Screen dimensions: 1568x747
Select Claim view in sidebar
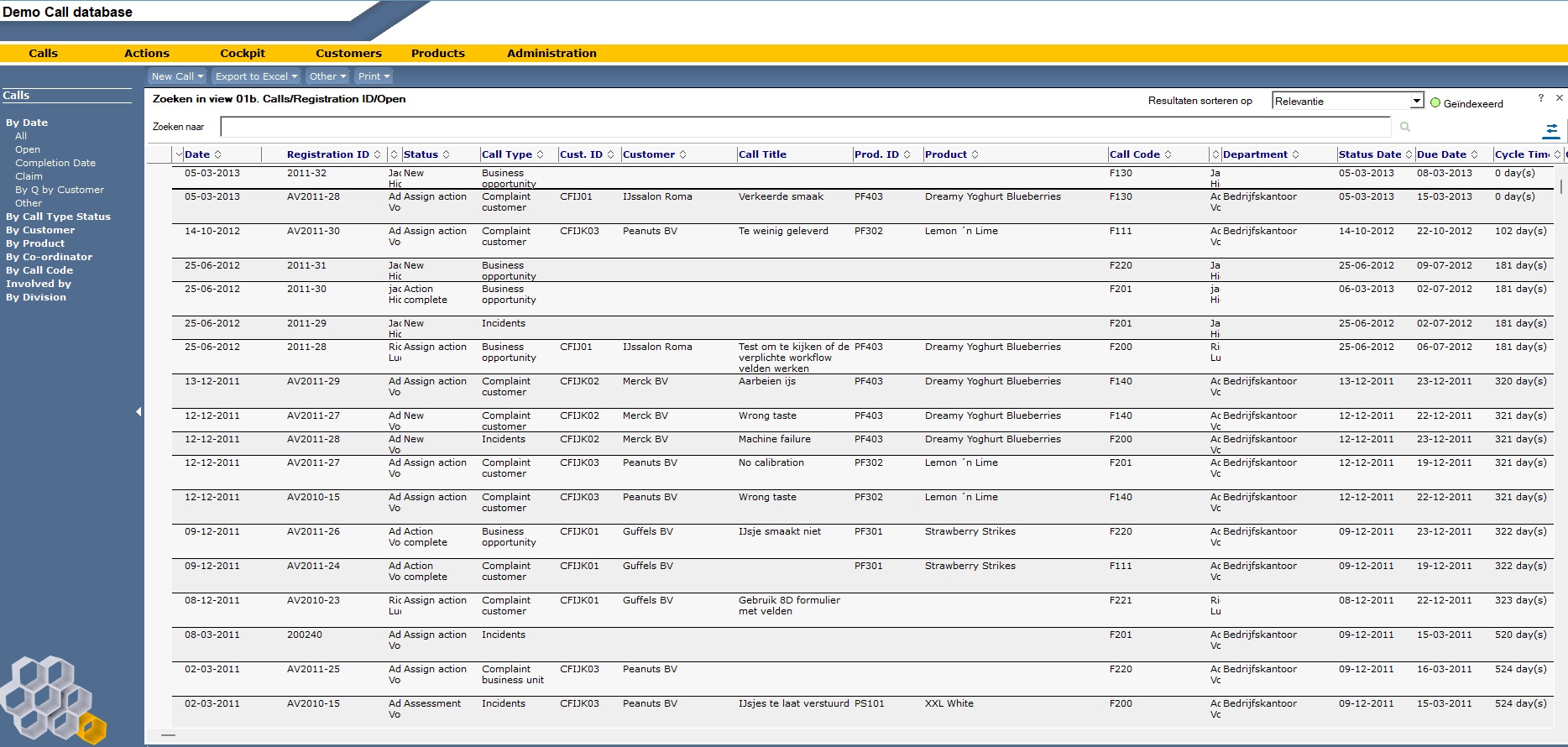click(x=29, y=176)
